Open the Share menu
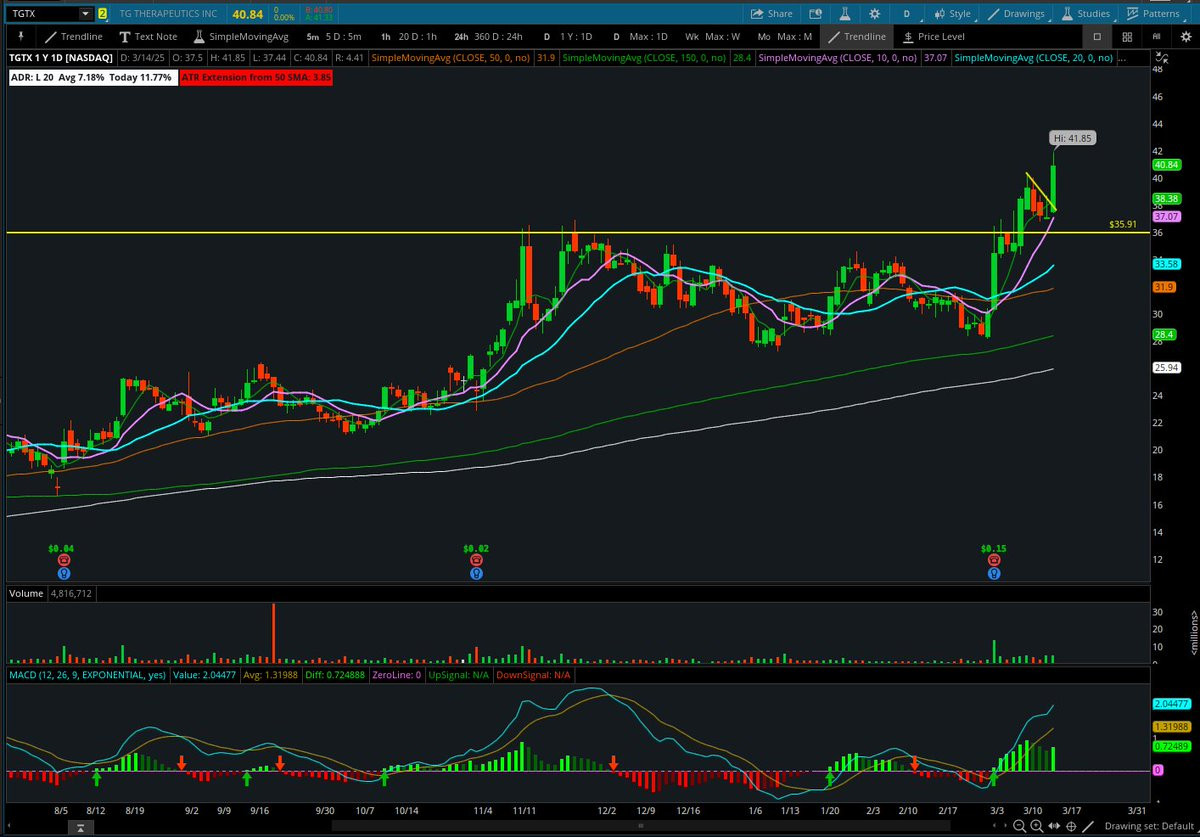 (770, 14)
